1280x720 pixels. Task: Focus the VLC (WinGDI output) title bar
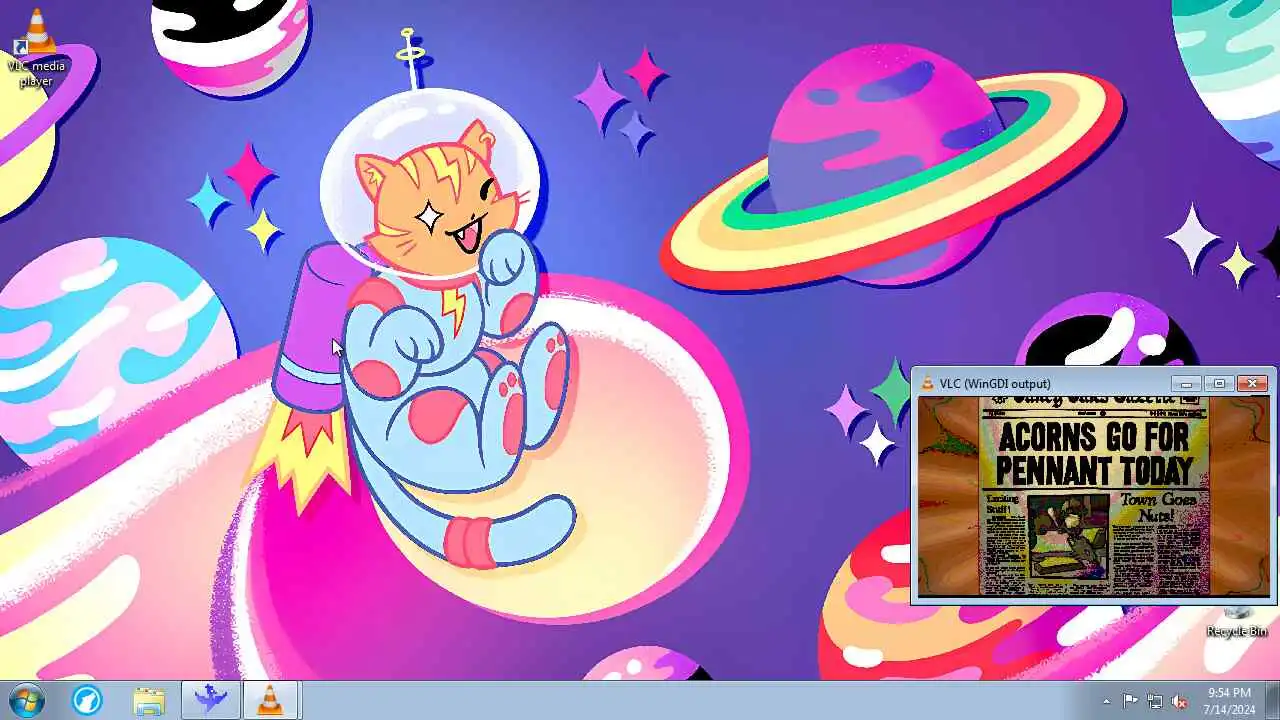point(1040,383)
